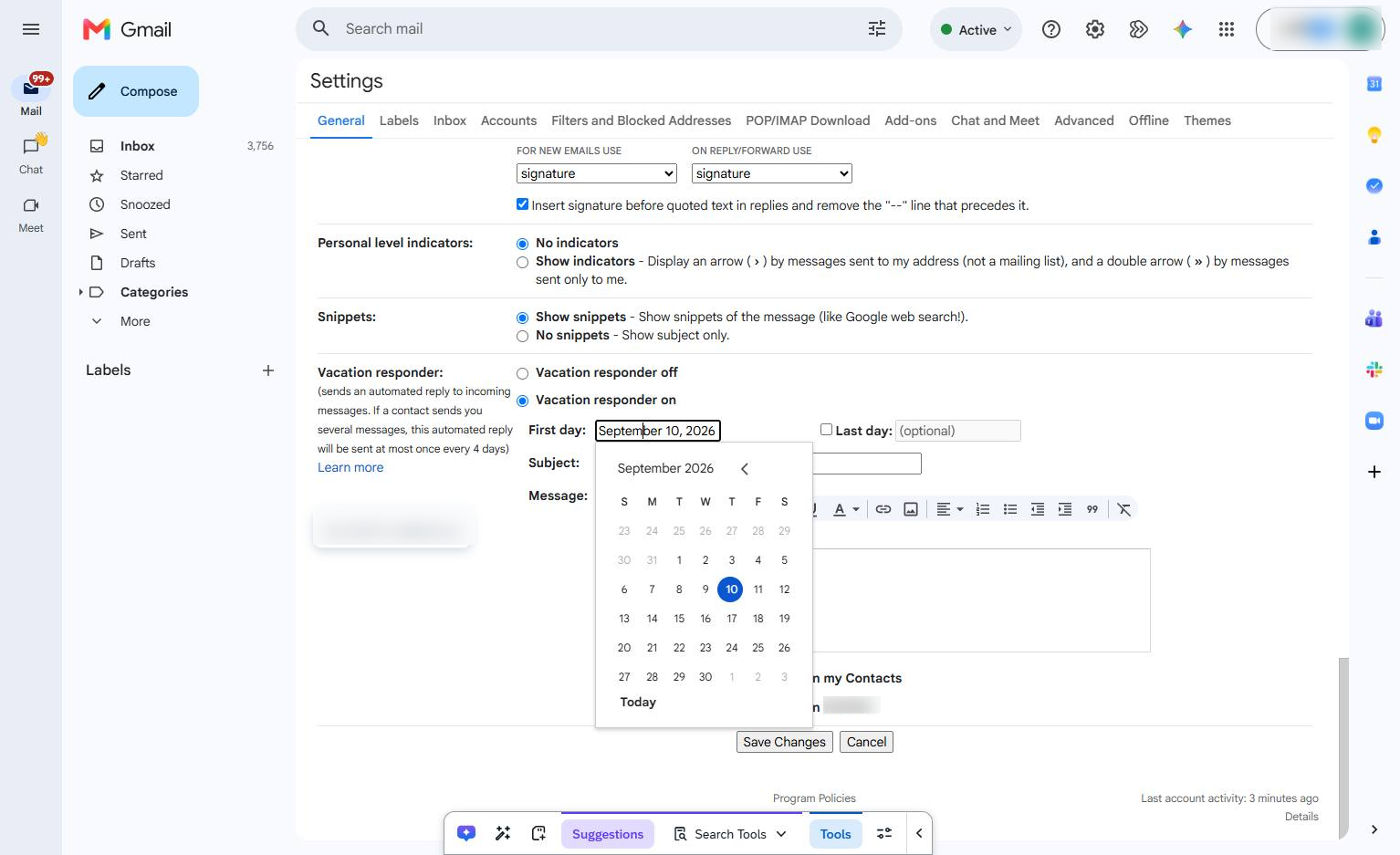The image size is (1400, 855).
Task: Turn Vacation responder off
Action: (522, 373)
